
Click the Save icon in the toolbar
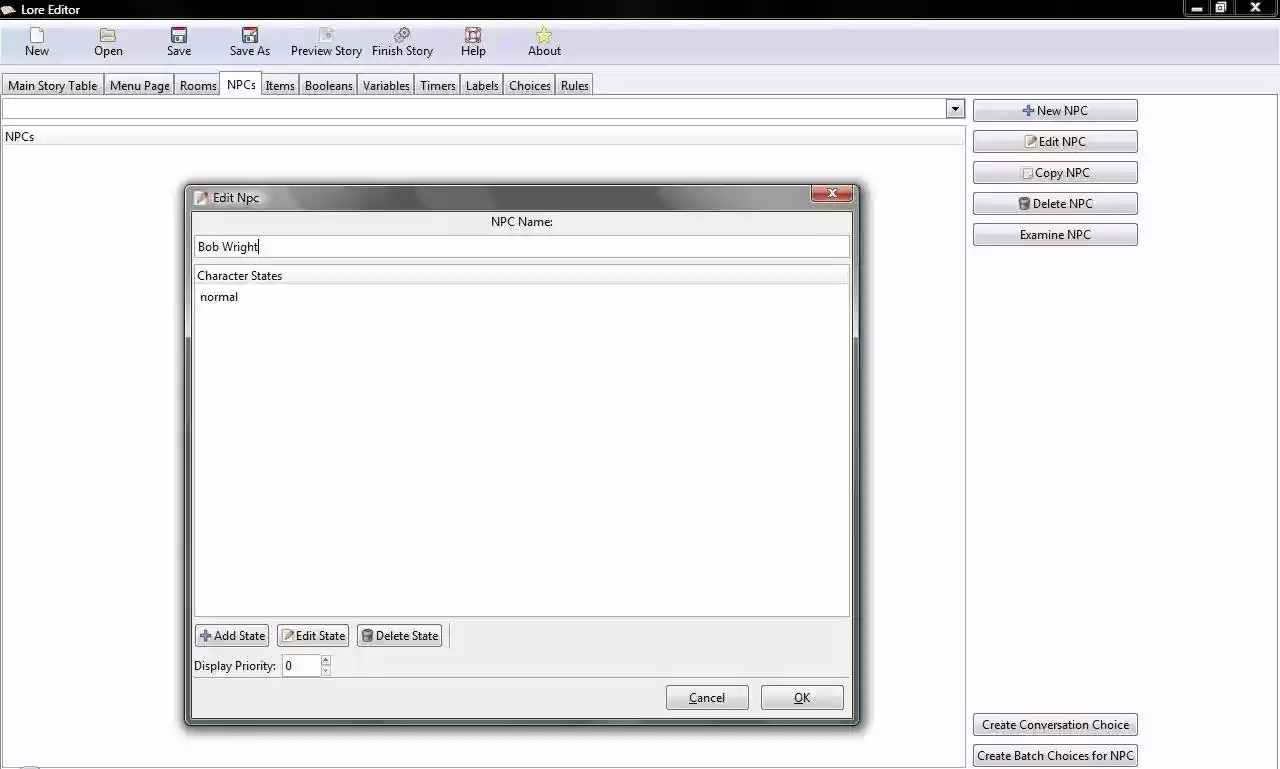pos(178,34)
